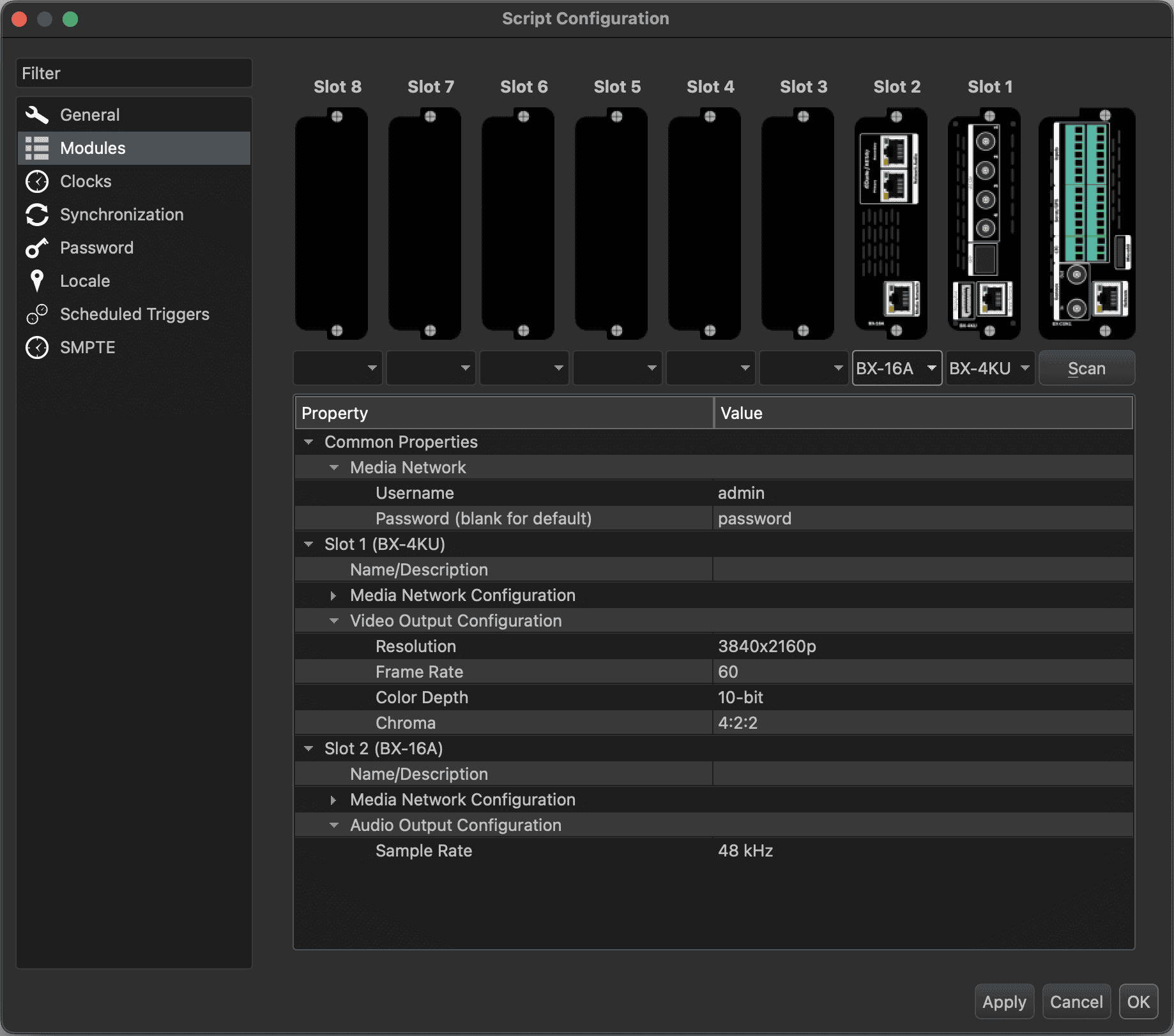Click the Clocks clock icon
Viewport: 1174px width, 1036px height.
[37, 181]
